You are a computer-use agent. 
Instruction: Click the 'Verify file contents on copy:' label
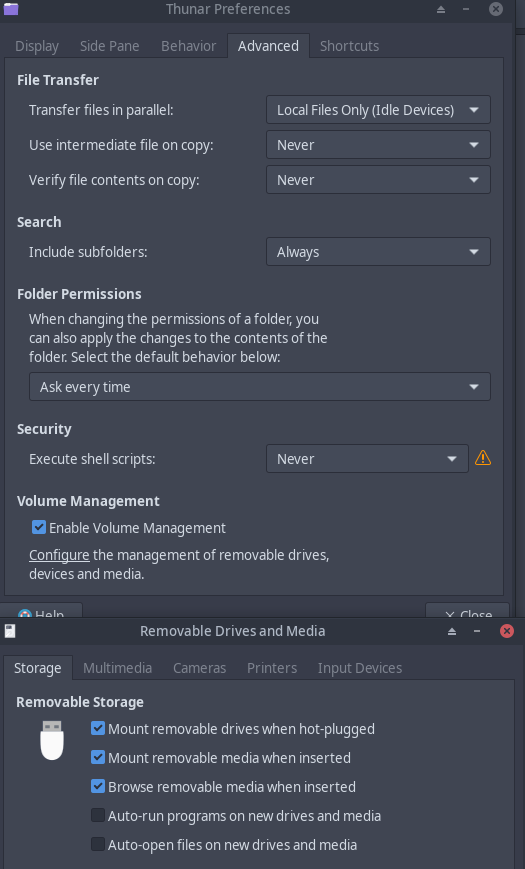point(114,180)
